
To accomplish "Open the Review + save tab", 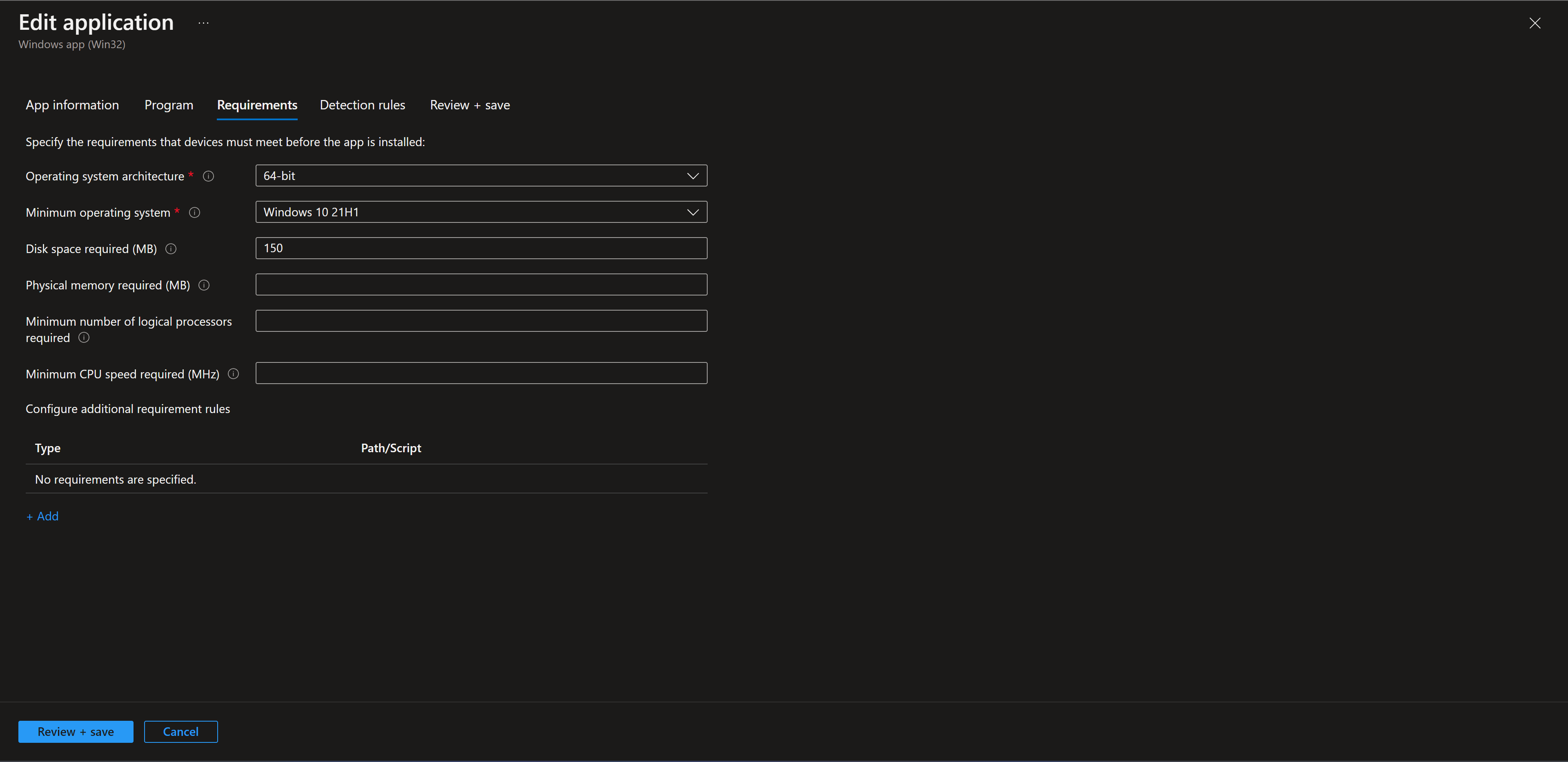I will tap(470, 105).
